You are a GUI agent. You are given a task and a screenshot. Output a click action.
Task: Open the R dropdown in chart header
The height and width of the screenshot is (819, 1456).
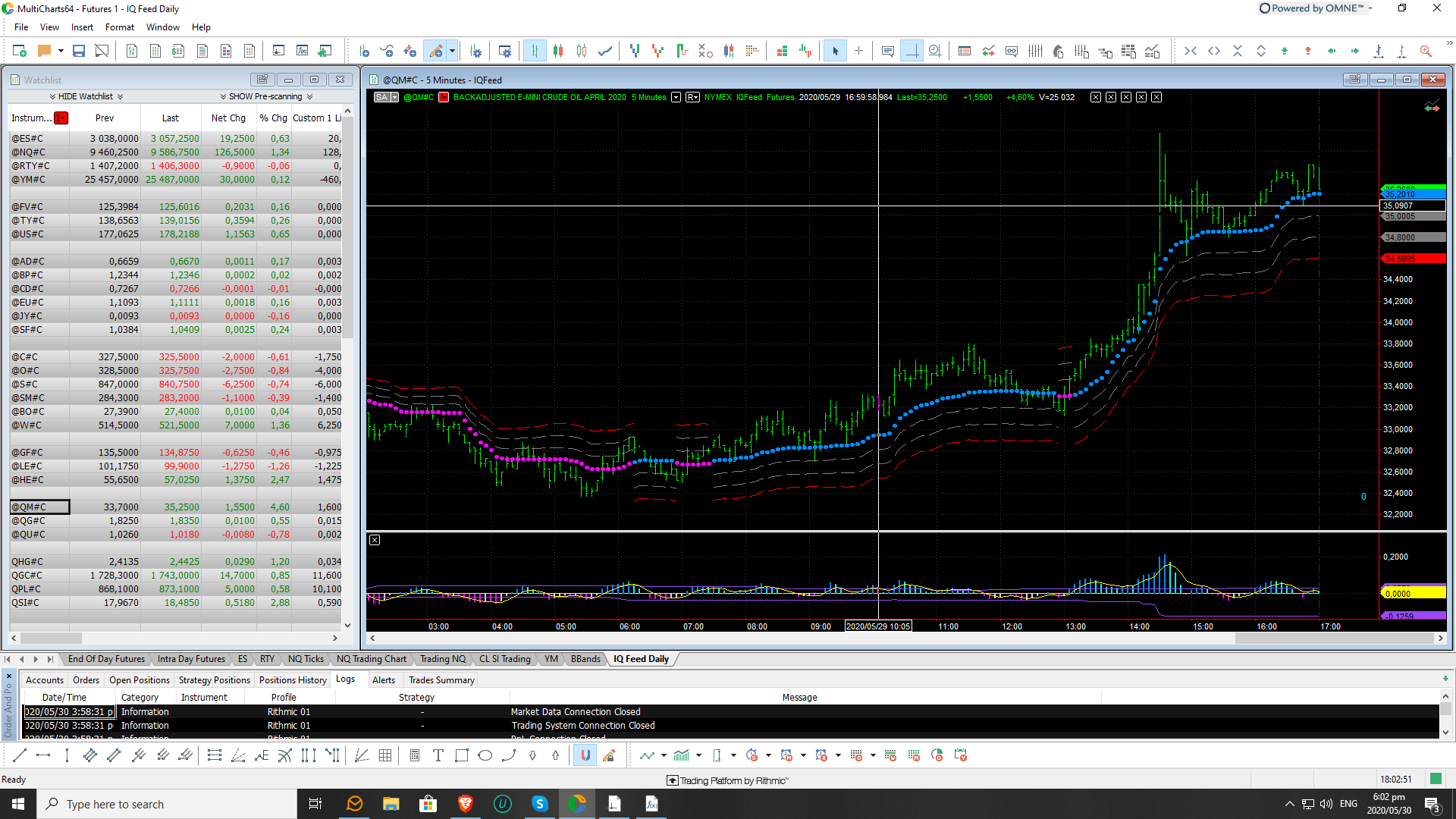pyautogui.click(x=692, y=97)
